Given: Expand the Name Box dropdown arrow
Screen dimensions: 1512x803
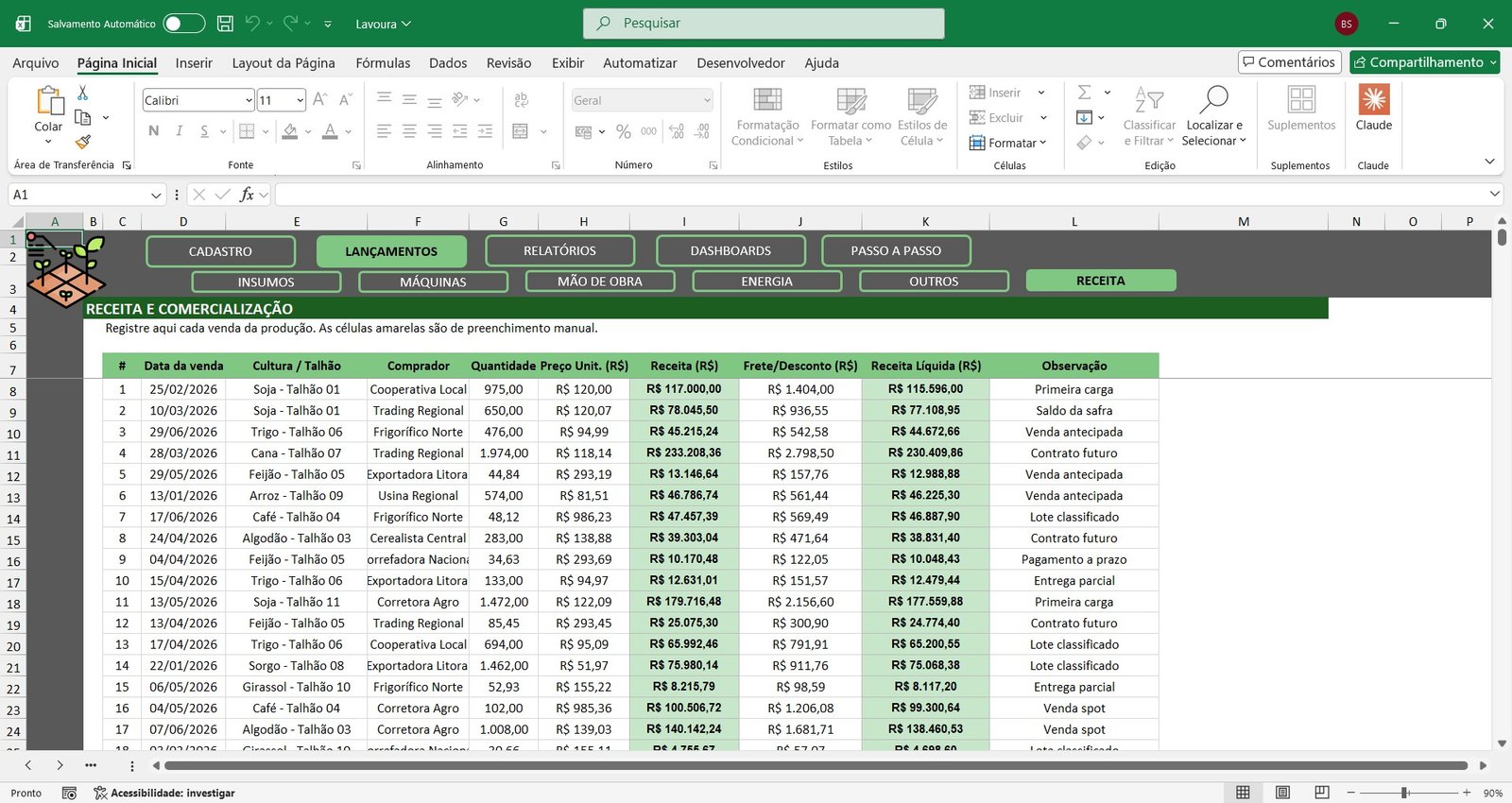Looking at the screenshot, I should 156,195.
